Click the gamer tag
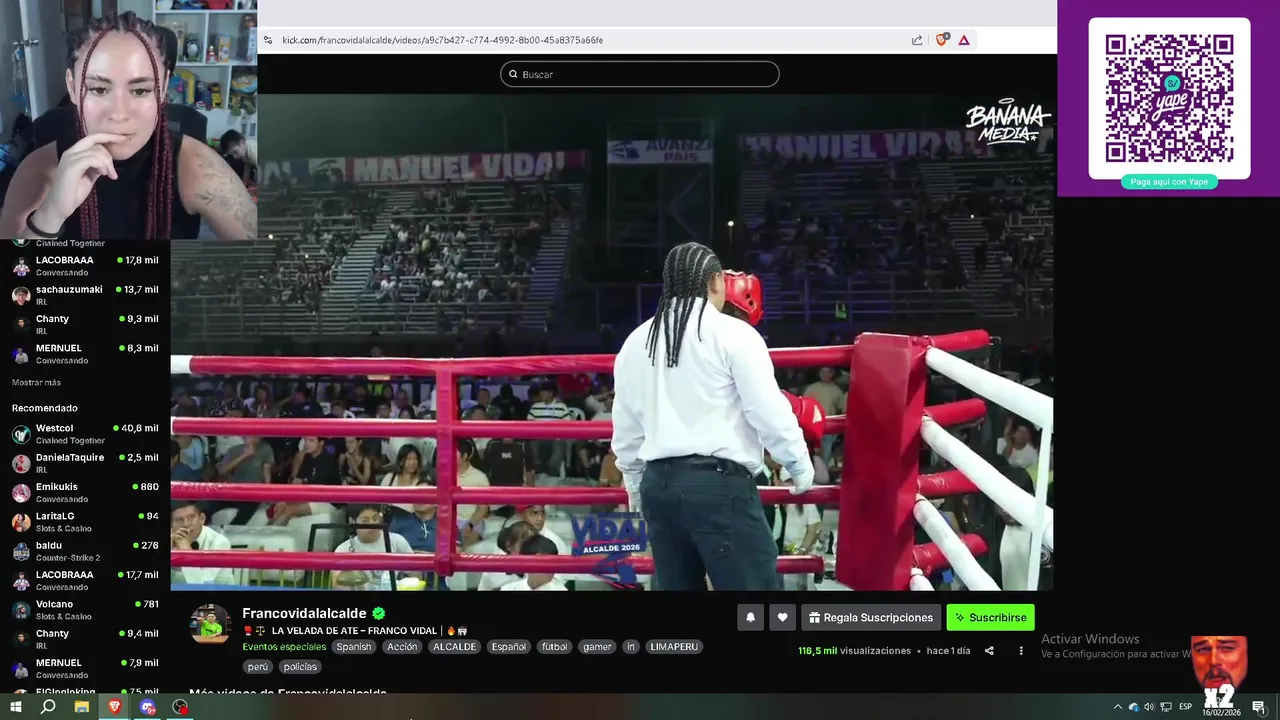The width and height of the screenshot is (1280, 720). [597, 647]
